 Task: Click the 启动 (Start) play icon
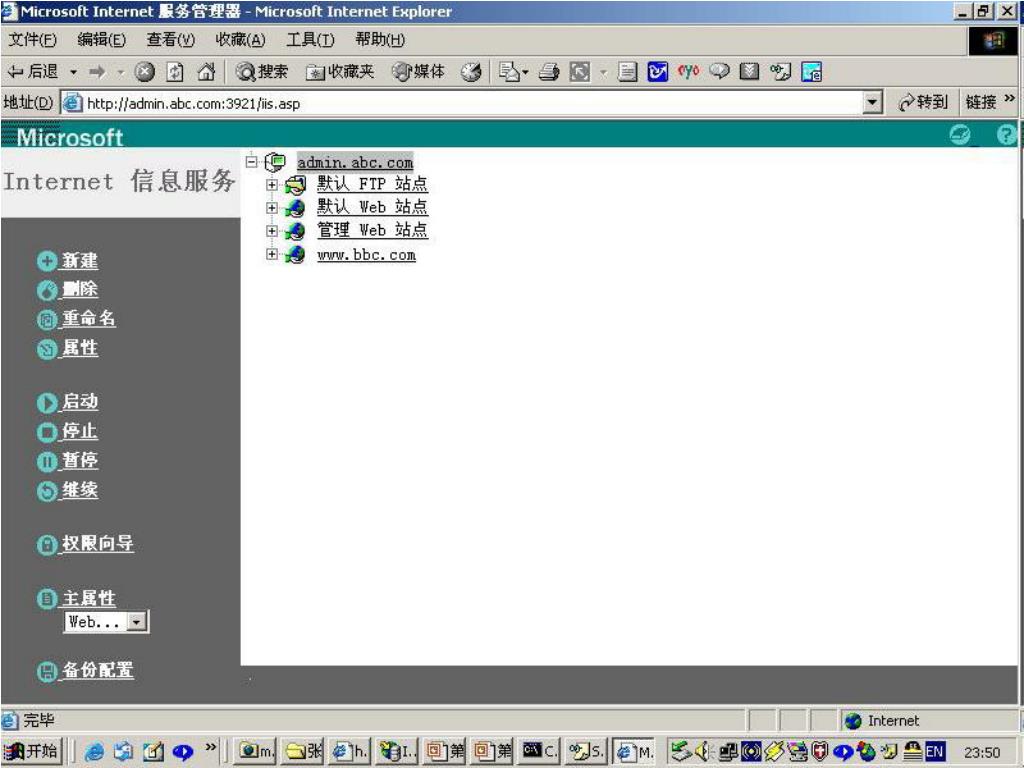[x=46, y=403]
